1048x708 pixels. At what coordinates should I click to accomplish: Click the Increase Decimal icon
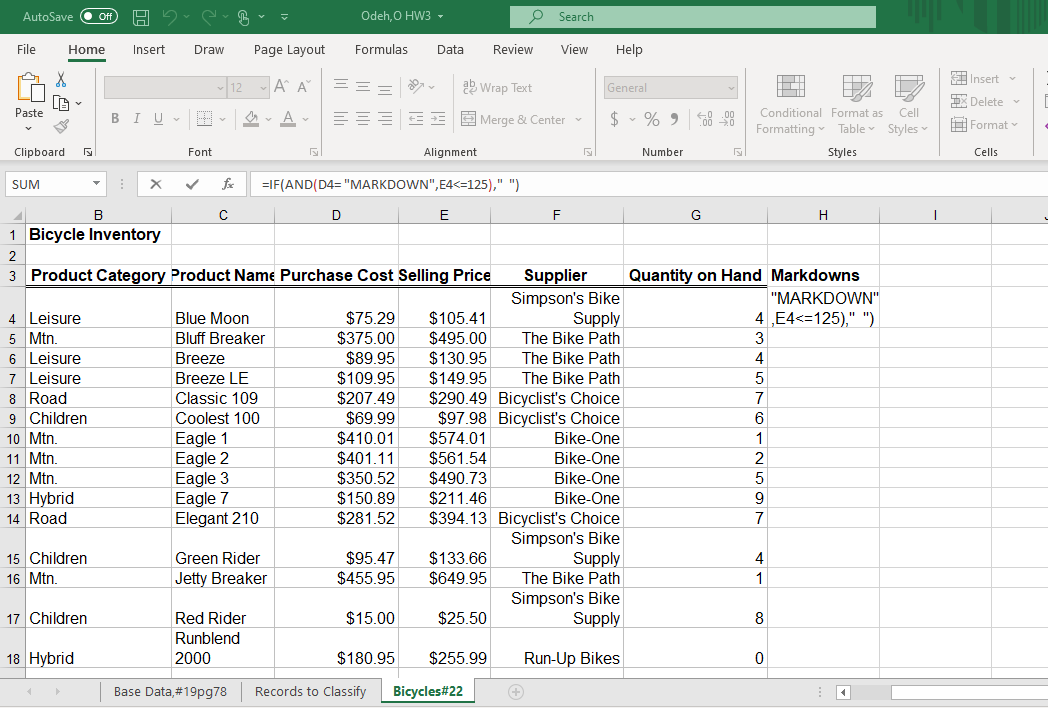pyautogui.click(x=702, y=118)
